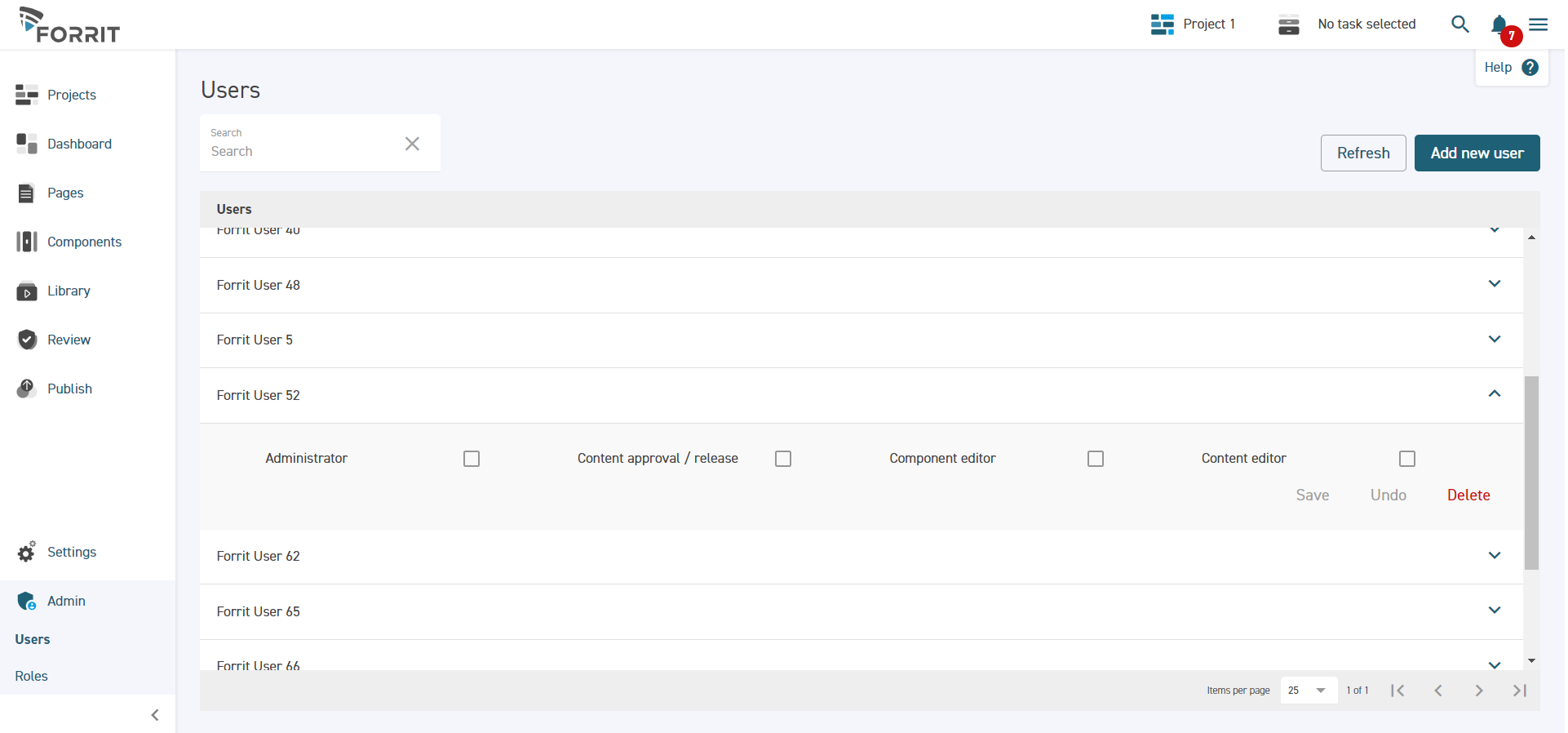Screen dimensions: 1568x733
Task: Clear the search field with X icon
Action: point(412,144)
